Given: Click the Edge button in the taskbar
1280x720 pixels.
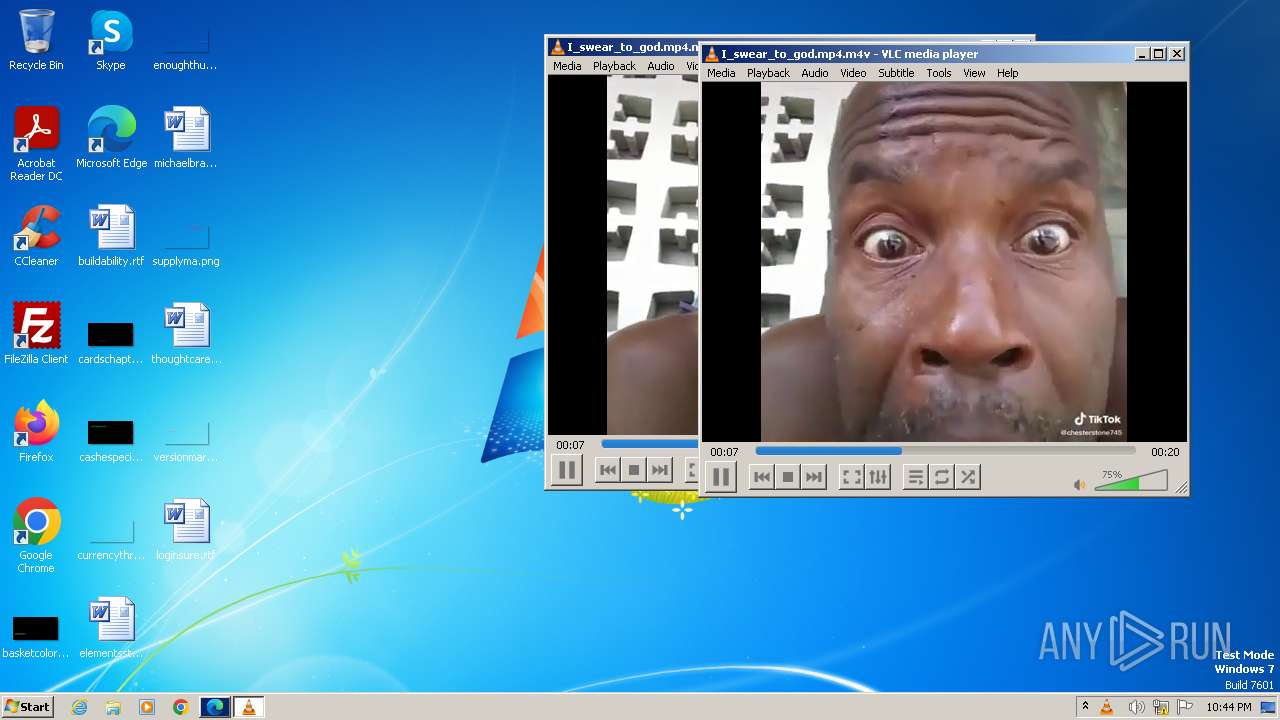Looking at the screenshot, I should [x=215, y=707].
